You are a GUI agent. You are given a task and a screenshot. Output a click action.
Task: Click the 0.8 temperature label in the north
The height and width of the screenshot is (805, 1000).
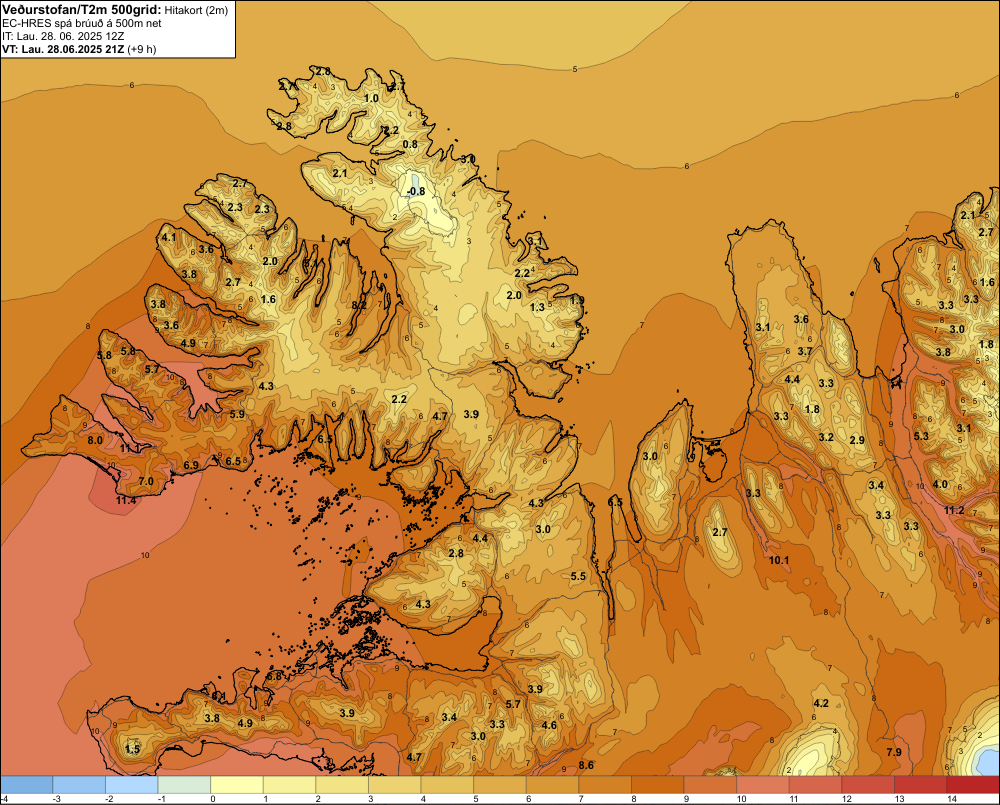(410, 144)
